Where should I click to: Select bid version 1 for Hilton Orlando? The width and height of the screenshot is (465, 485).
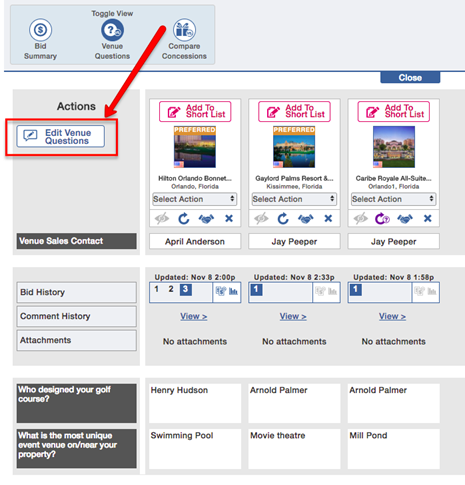[x=157, y=289]
